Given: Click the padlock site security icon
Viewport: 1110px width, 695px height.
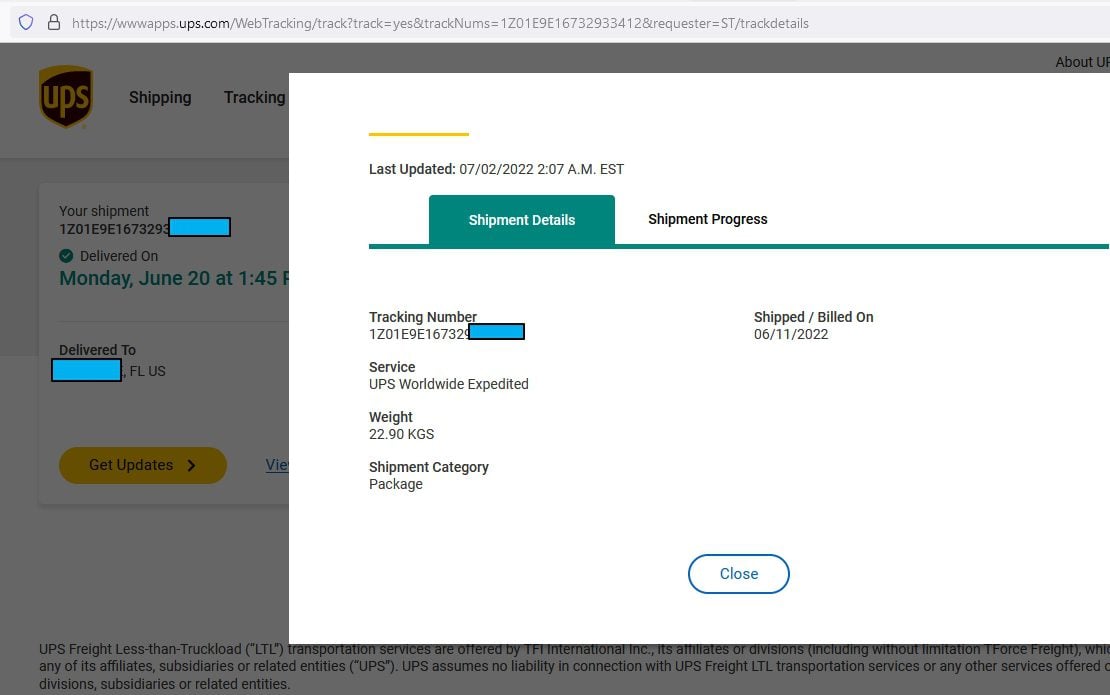Looking at the screenshot, I should (54, 23).
